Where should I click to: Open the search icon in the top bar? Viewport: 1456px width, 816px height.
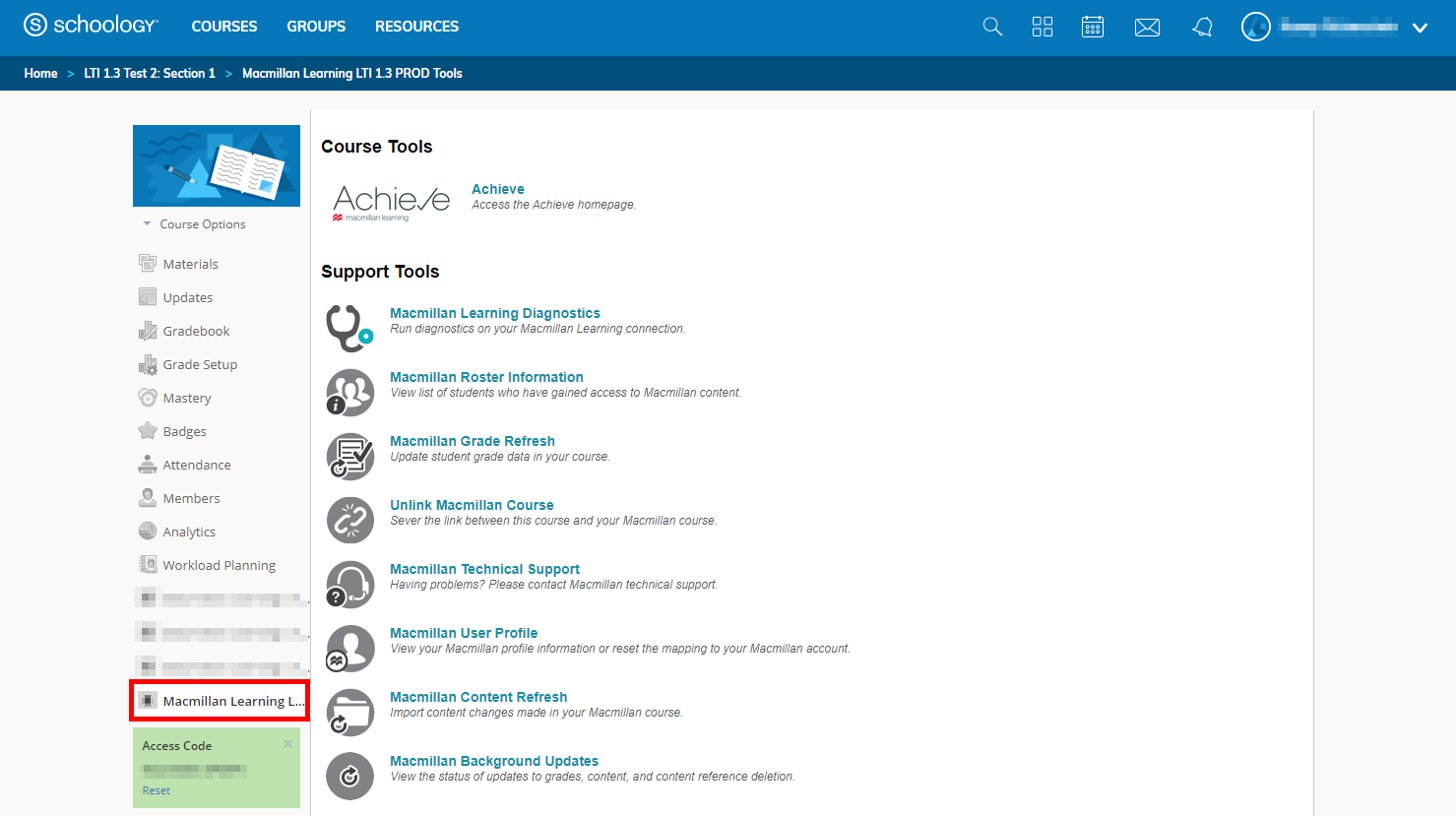[992, 27]
